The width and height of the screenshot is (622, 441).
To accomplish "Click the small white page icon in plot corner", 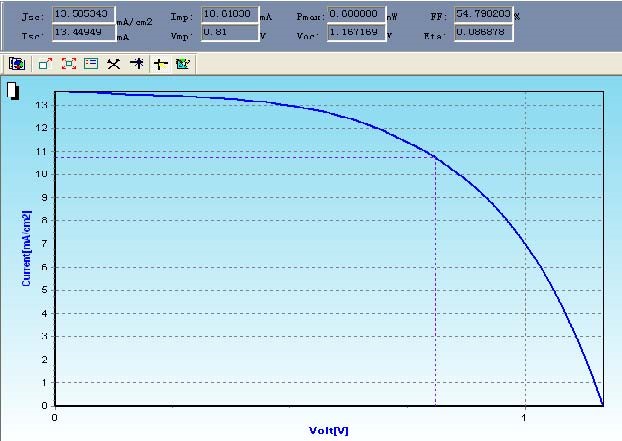I will [x=13, y=92].
